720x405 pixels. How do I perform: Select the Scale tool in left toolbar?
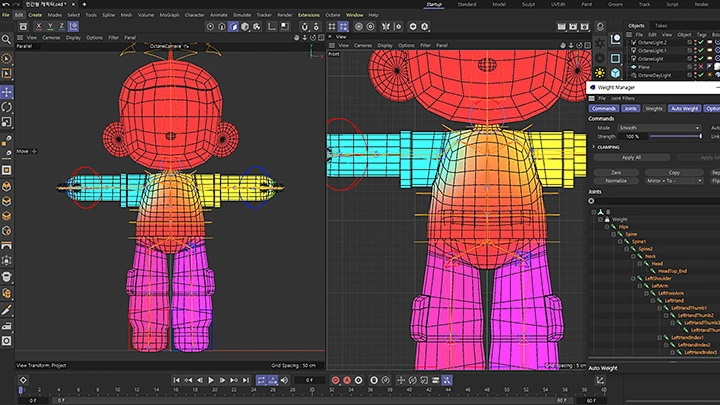tap(6, 122)
